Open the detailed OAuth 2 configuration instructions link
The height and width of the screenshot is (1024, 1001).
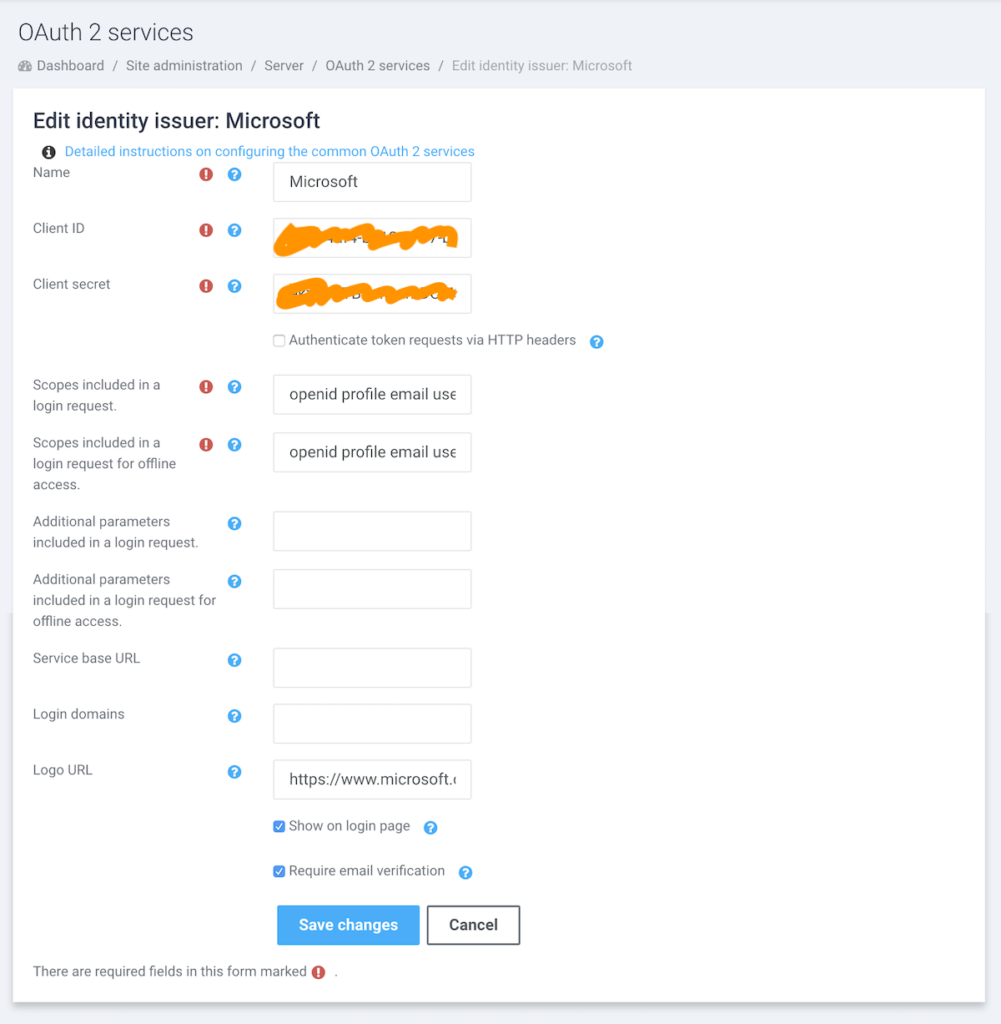pos(269,151)
